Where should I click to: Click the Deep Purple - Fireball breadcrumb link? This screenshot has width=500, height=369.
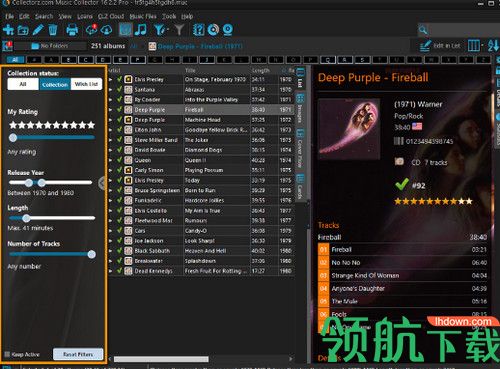point(200,46)
